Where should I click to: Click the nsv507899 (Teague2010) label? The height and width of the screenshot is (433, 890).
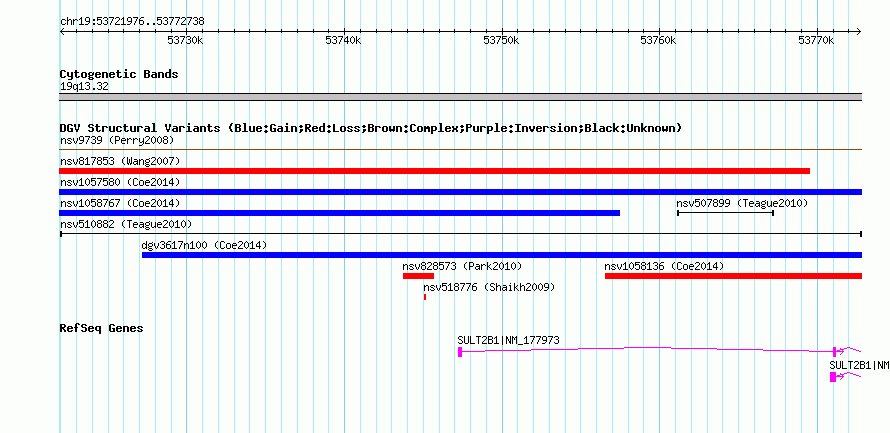click(x=742, y=203)
